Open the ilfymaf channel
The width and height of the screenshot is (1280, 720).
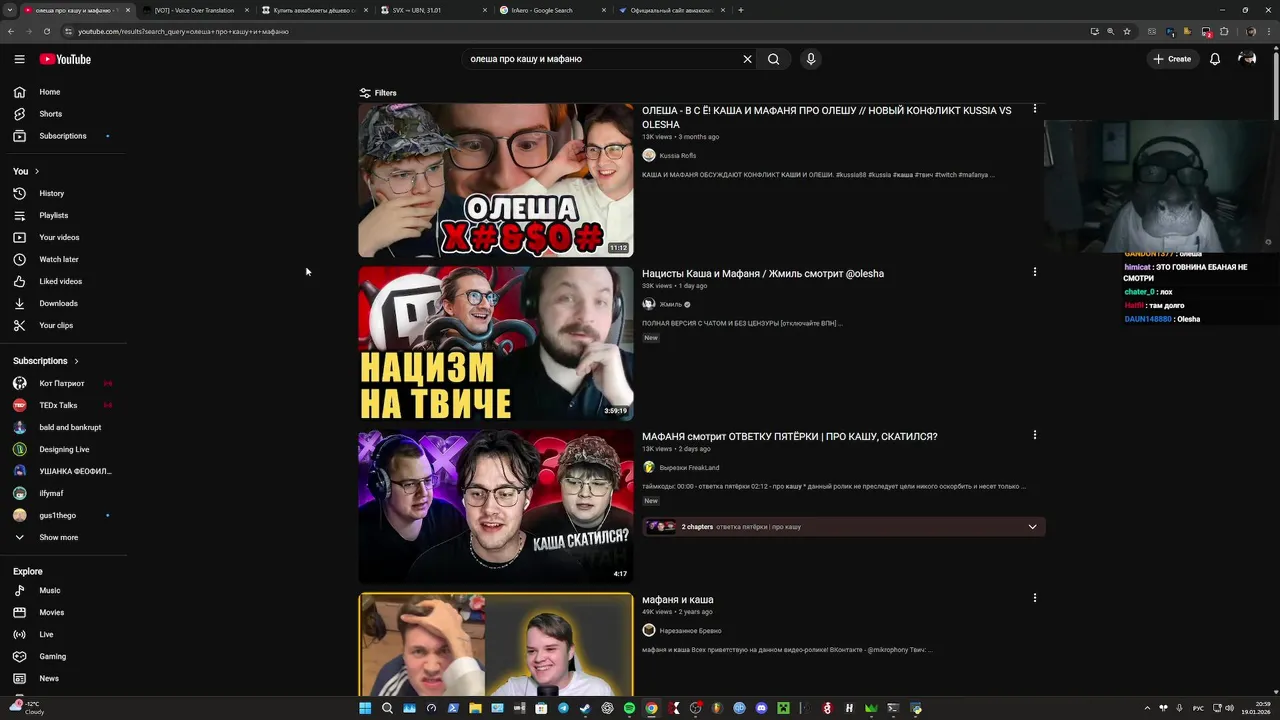tap(63, 493)
